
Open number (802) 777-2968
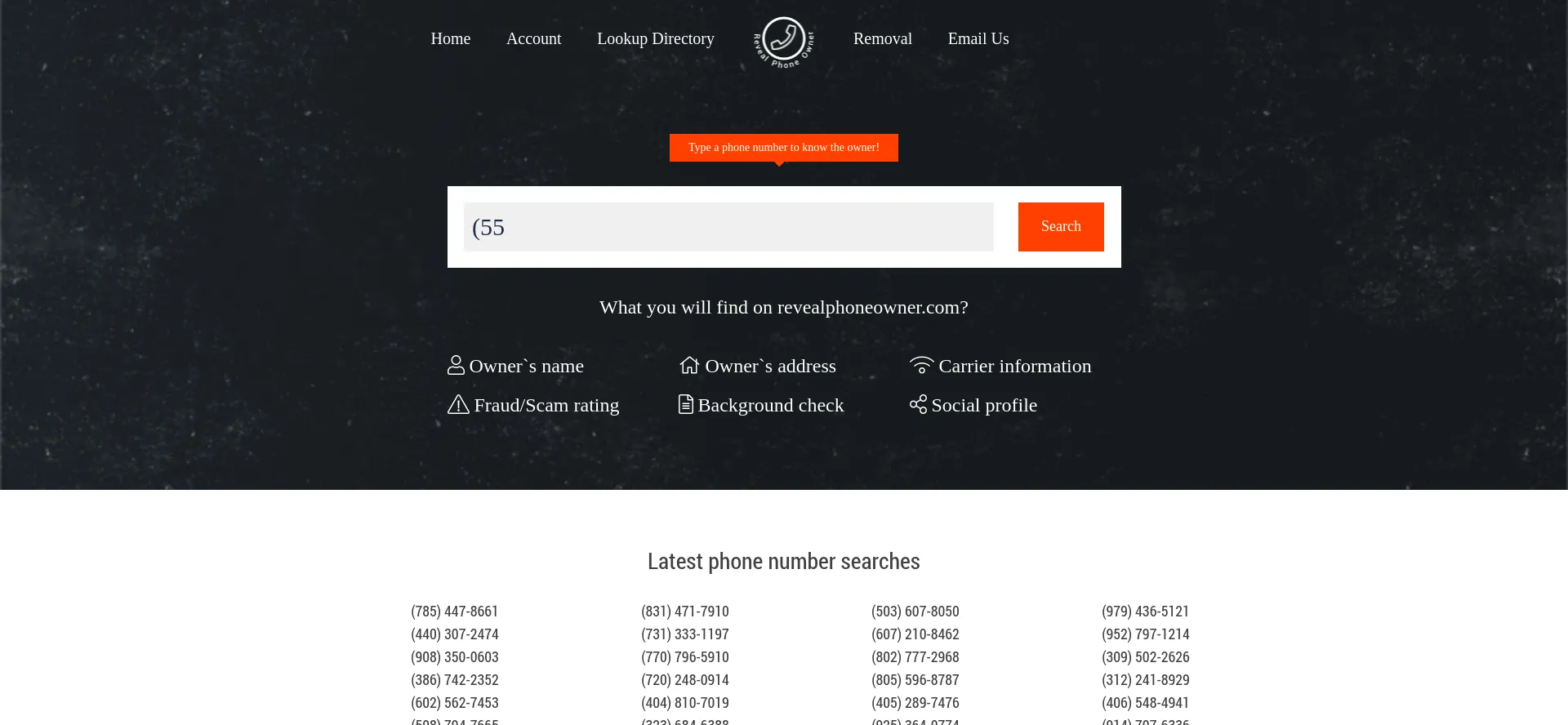[915, 657]
